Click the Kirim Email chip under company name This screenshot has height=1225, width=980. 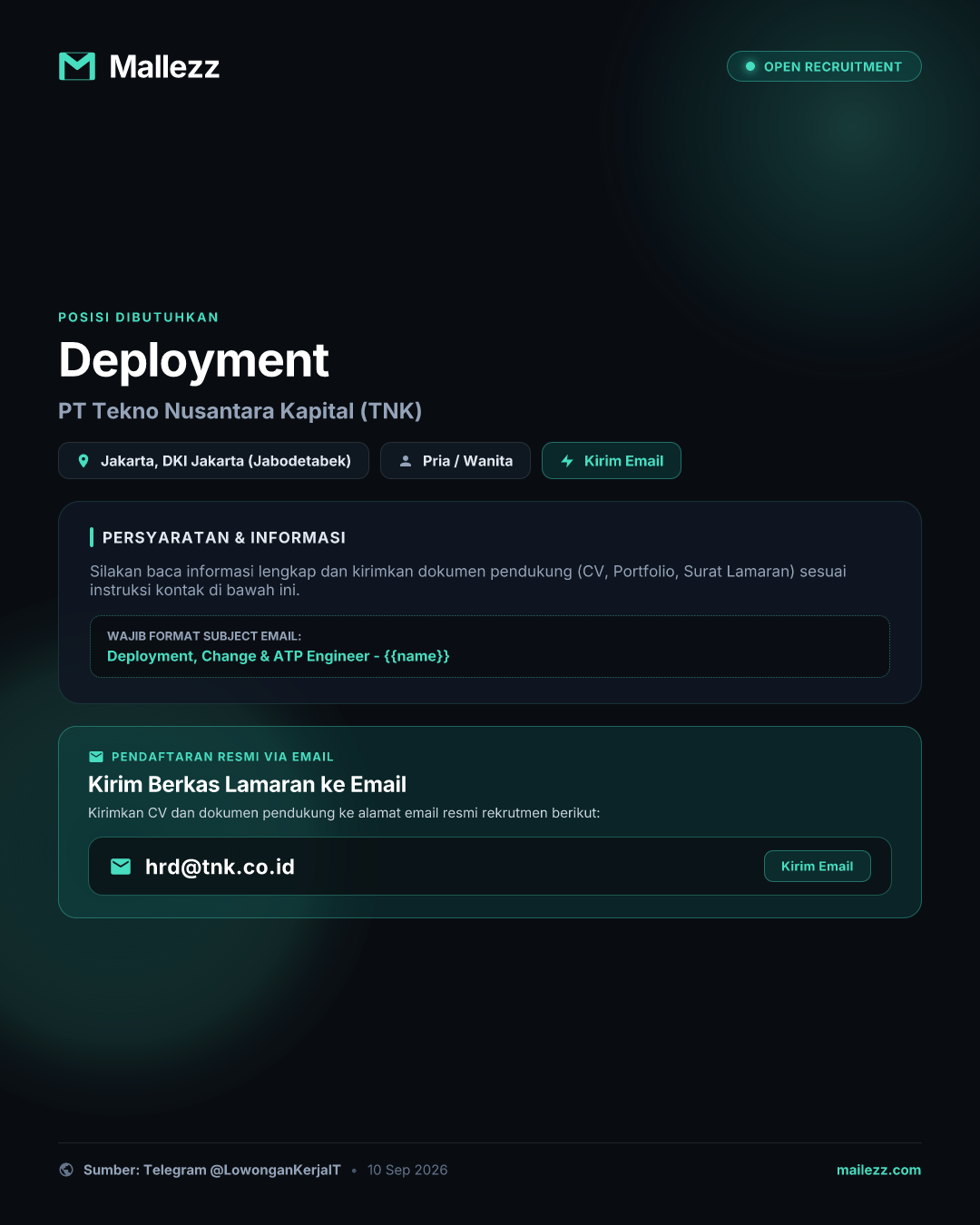tap(612, 461)
